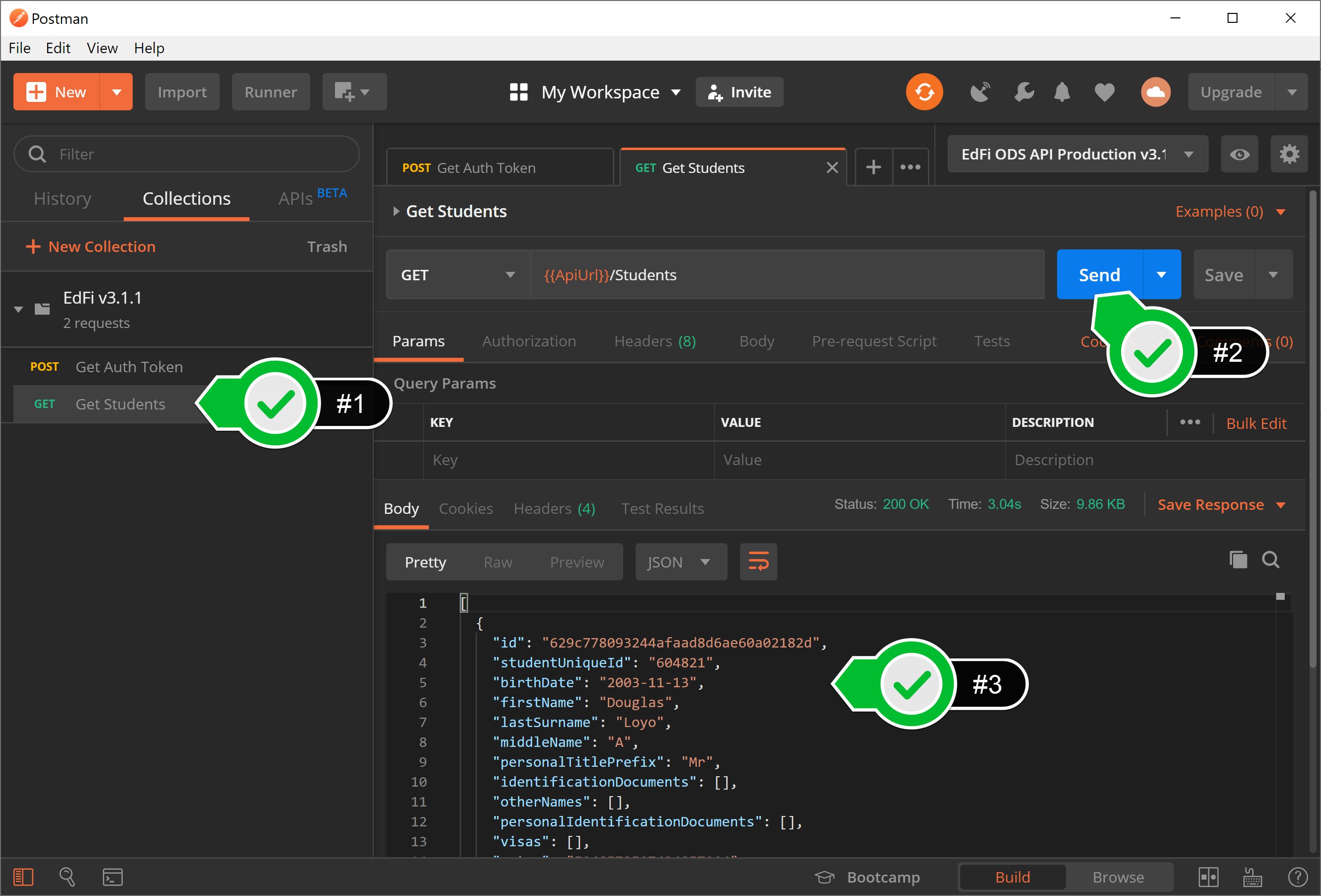Select Raw response view
This screenshot has height=896, width=1321.
pyautogui.click(x=498, y=562)
